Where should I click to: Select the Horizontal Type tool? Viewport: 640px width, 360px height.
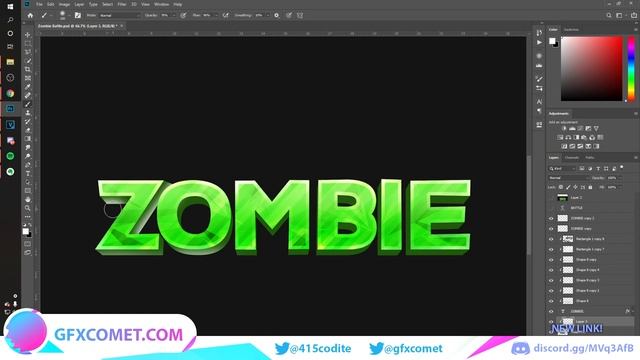coord(28,173)
